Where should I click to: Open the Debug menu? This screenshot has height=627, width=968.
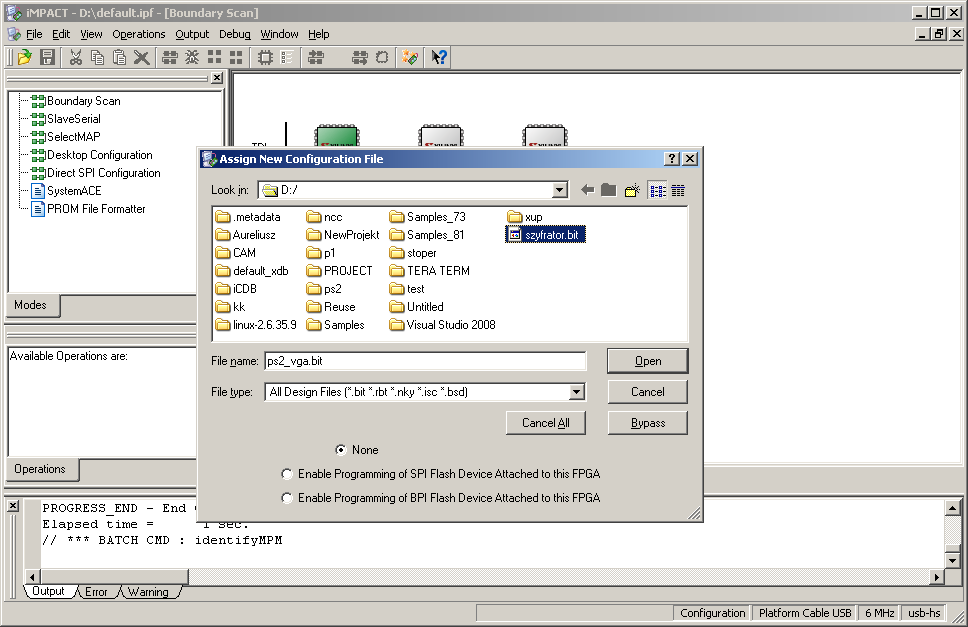[x=235, y=35]
